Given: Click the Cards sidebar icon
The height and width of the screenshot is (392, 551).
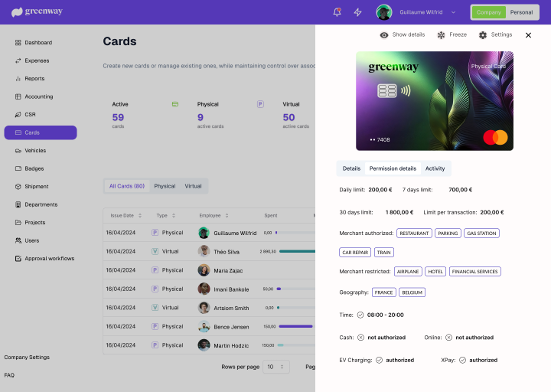Looking at the screenshot, I should coord(18,132).
